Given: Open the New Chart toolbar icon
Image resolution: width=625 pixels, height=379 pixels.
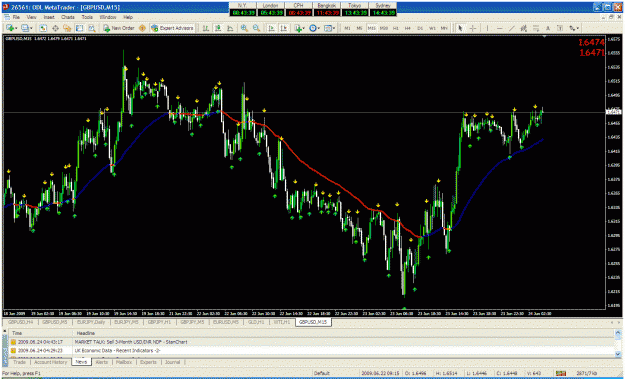Looking at the screenshot, I should (x=9, y=28).
